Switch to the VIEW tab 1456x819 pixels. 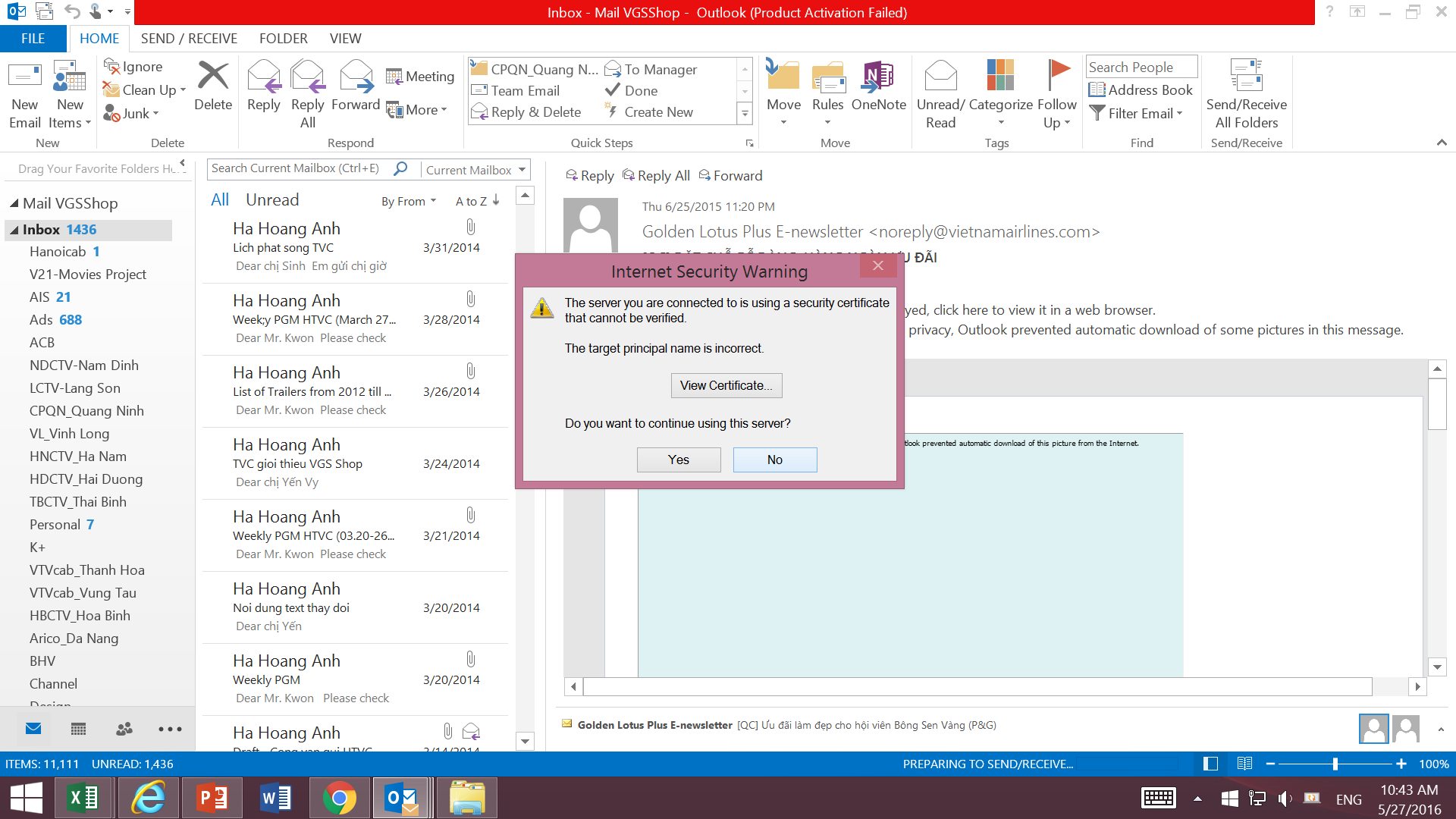(x=345, y=38)
